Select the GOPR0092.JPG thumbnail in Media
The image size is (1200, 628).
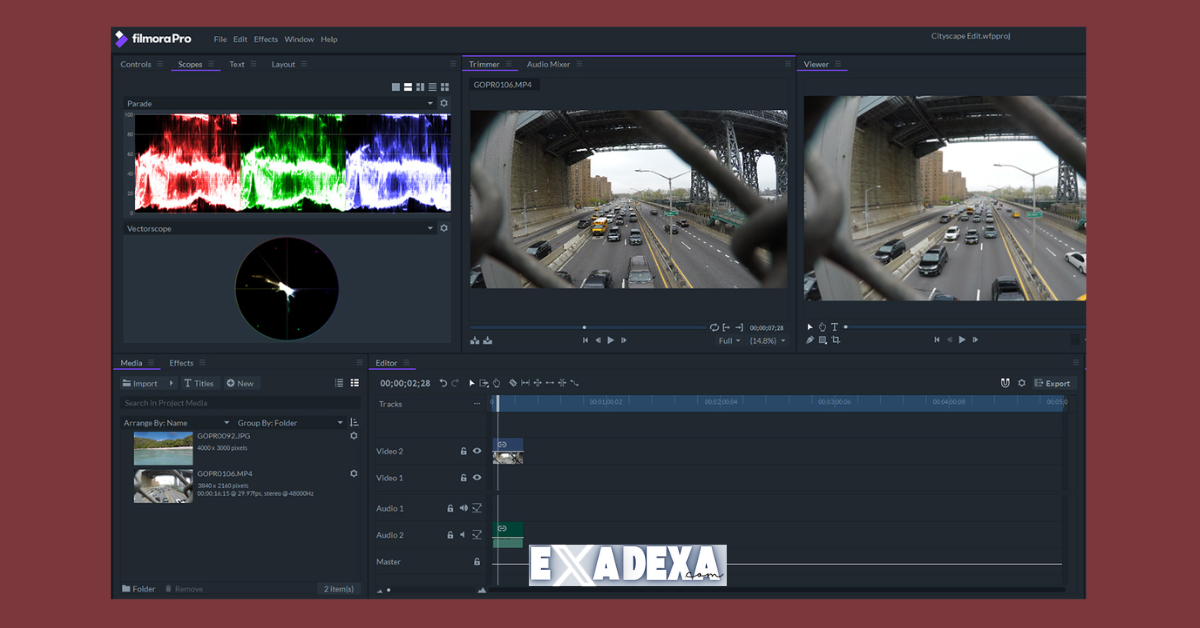[x=162, y=447]
